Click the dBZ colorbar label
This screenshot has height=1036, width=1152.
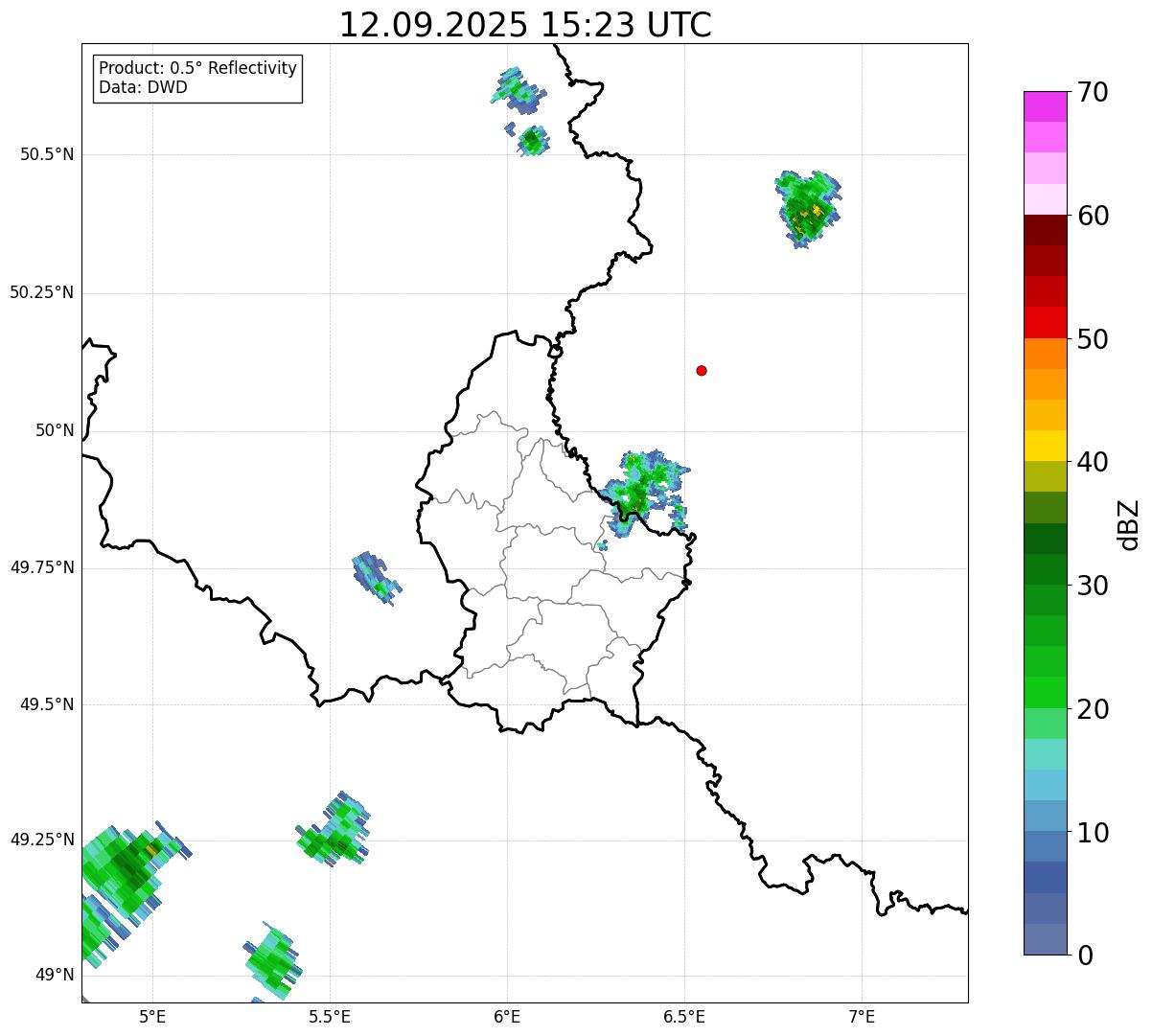[1129, 523]
